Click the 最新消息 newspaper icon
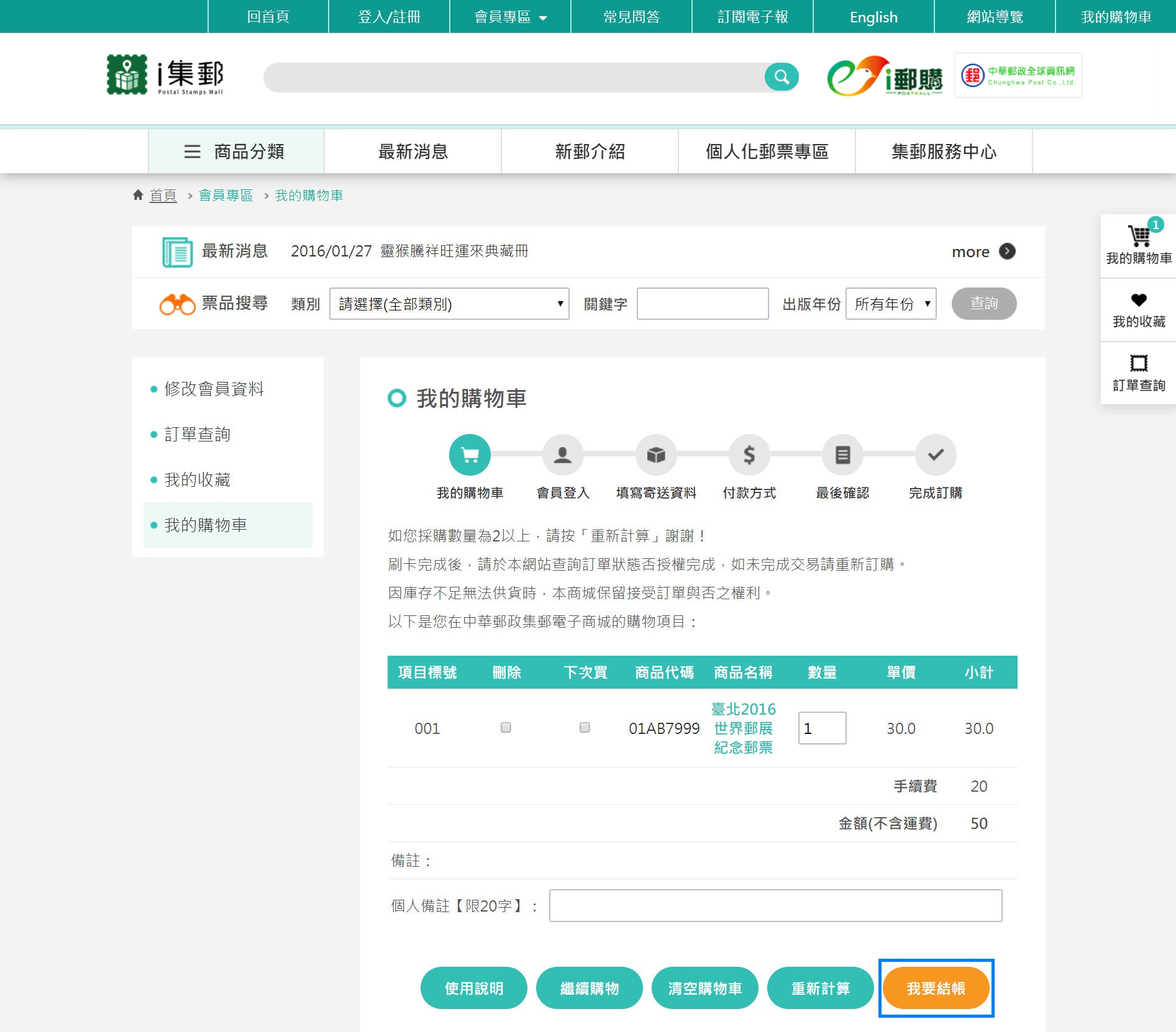Image resolution: width=1176 pixels, height=1032 pixels. pos(178,251)
